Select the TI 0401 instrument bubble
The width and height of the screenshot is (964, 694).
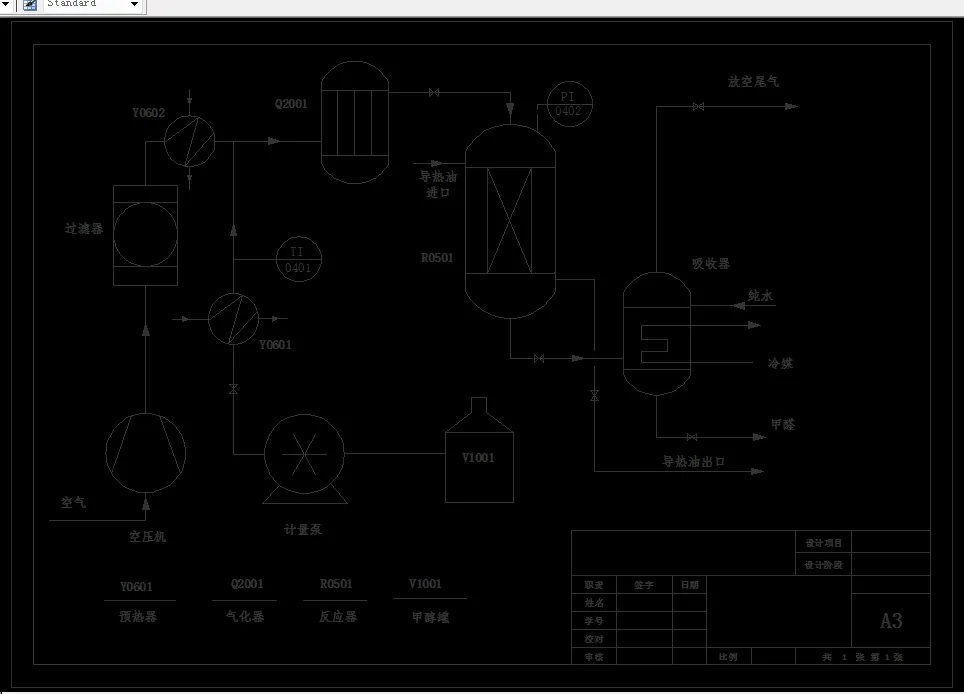point(298,259)
